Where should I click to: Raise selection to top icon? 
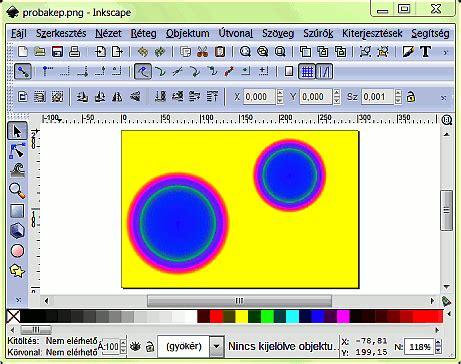point(212,97)
